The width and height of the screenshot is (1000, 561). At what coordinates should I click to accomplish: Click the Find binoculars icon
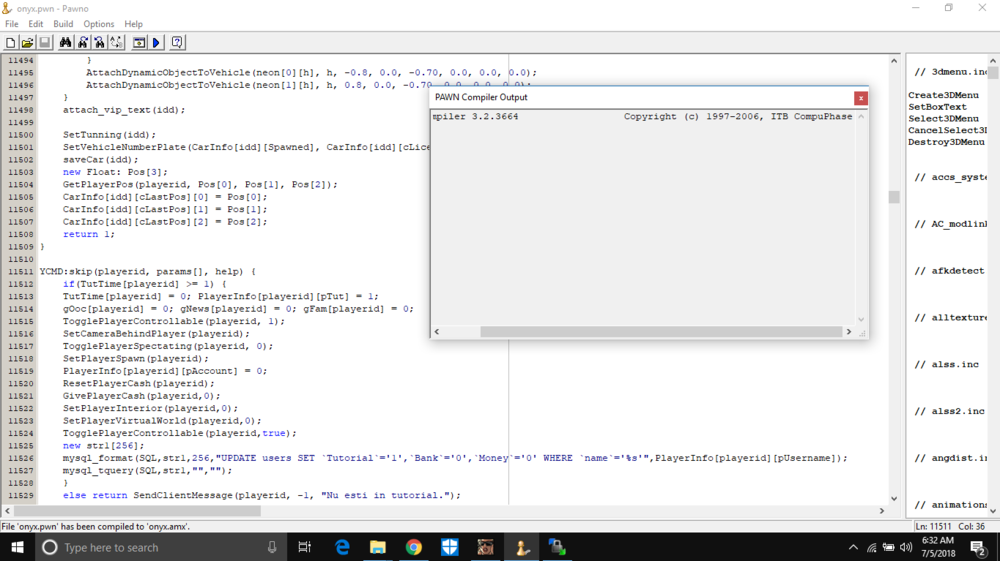pyautogui.click(x=65, y=43)
